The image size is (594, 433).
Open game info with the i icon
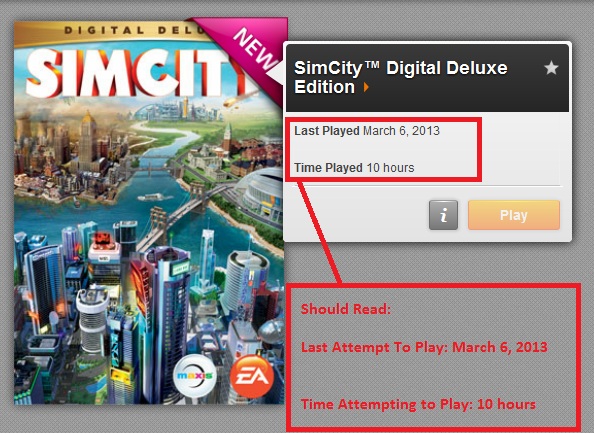tap(443, 215)
